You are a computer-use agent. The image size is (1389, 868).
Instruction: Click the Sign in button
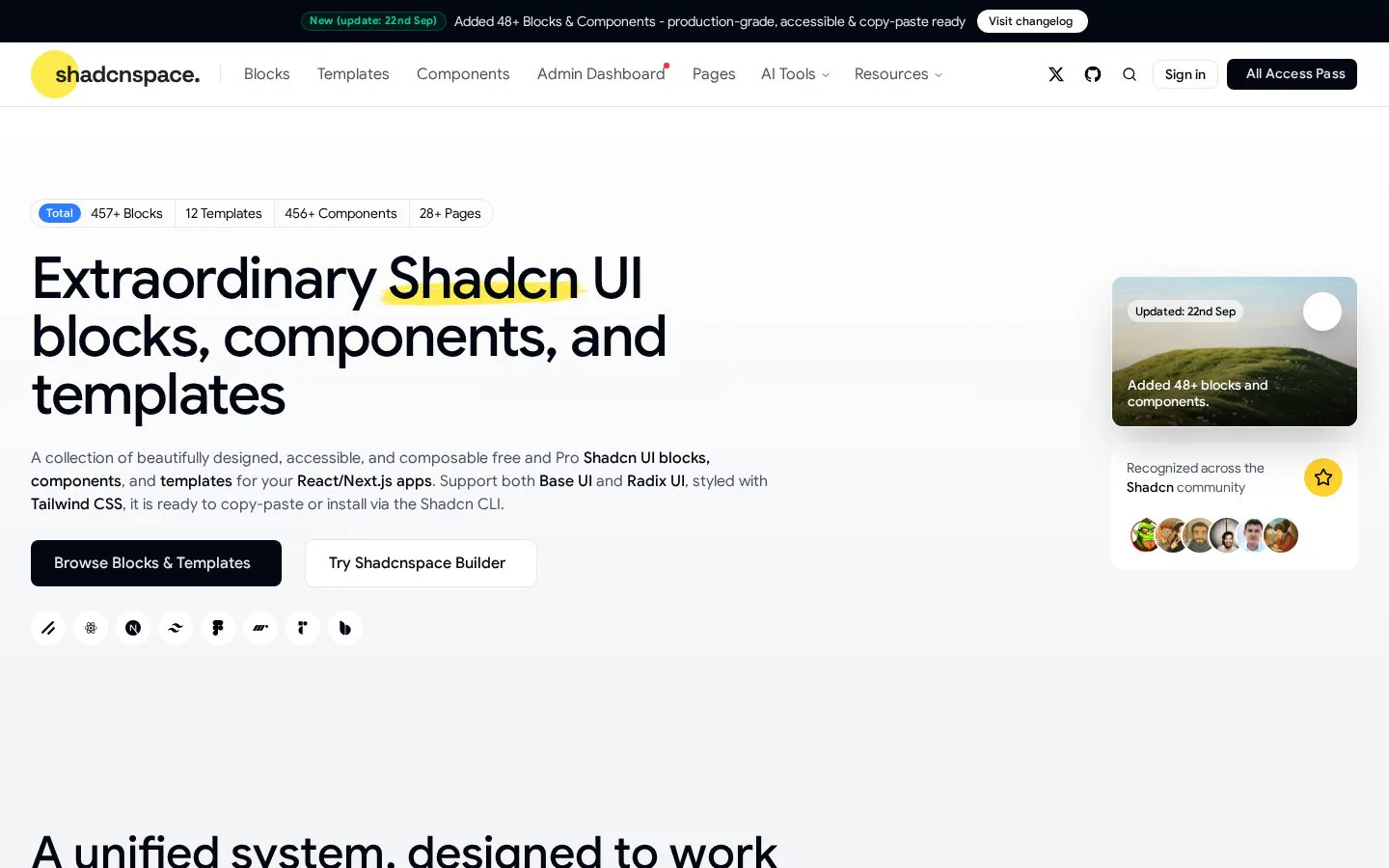tap(1185, 74)
